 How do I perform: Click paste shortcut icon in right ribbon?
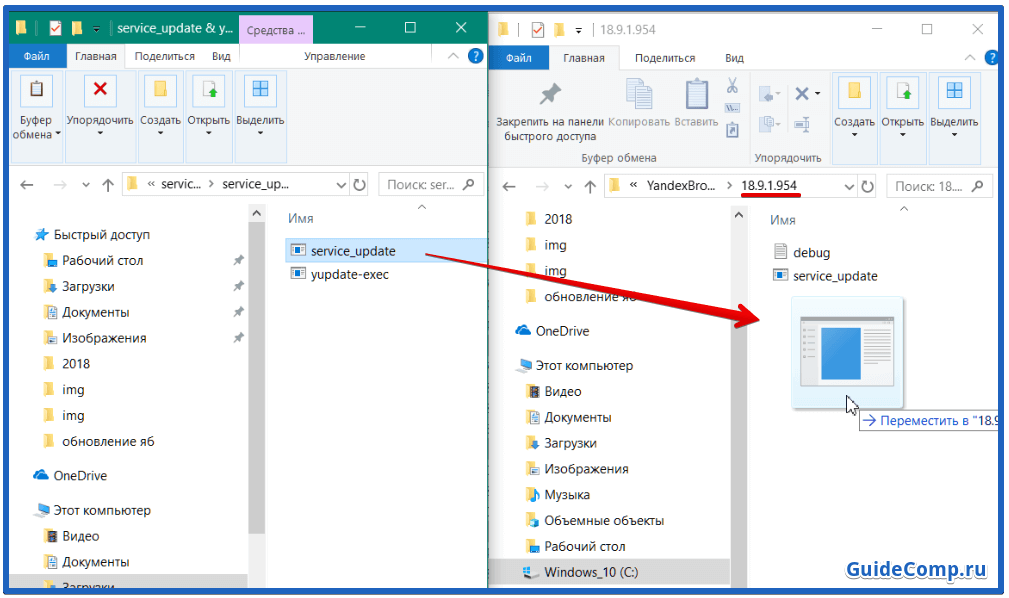click(732, 131)
